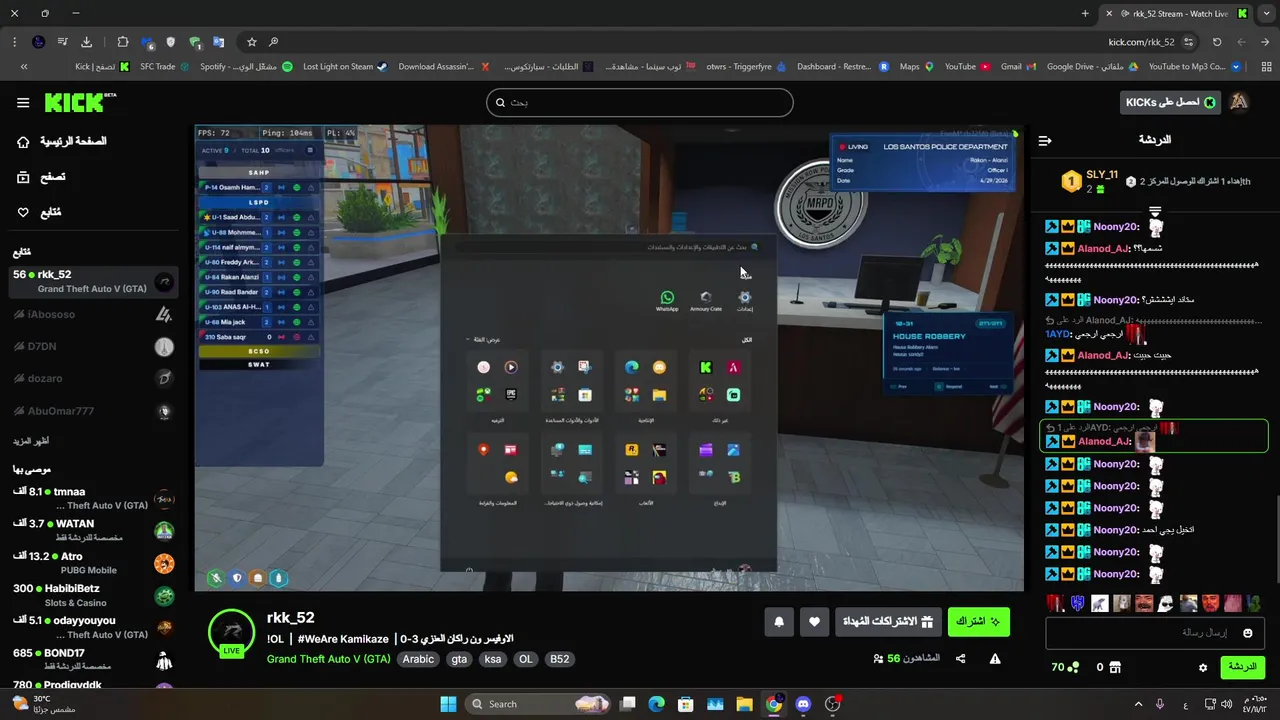Click the report warning triangle icon

coord(995,658)
